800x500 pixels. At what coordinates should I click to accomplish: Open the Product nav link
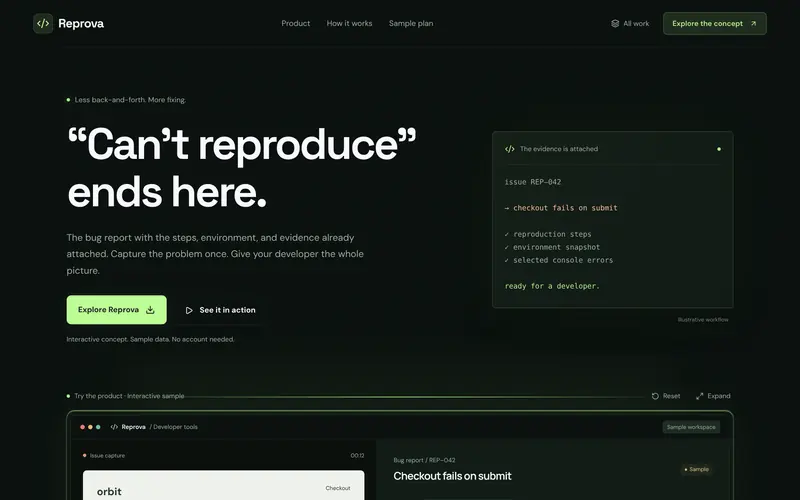(295, 23)
